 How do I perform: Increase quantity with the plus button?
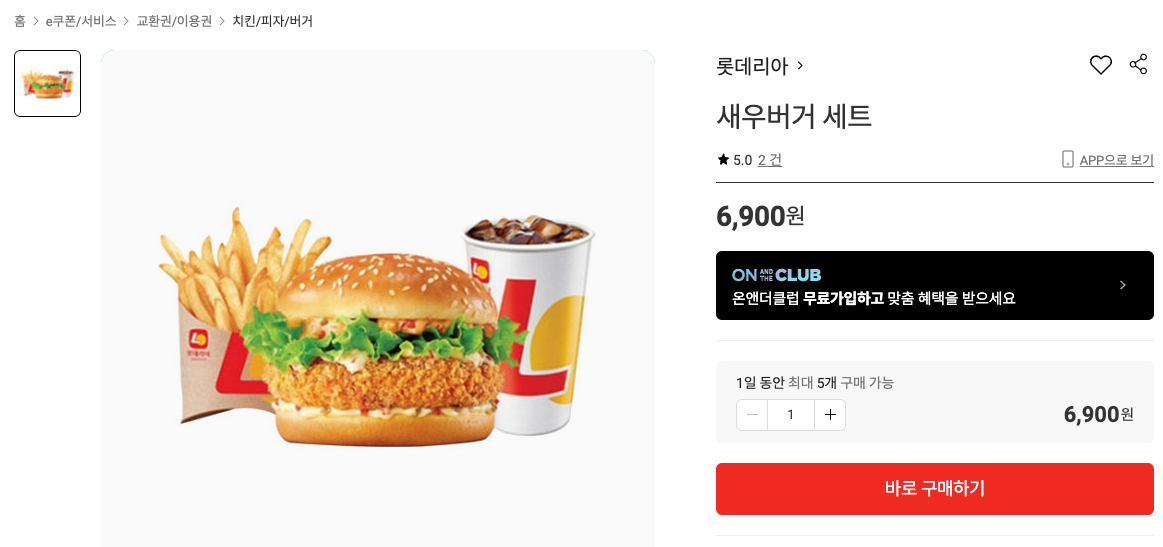[830, 415]
